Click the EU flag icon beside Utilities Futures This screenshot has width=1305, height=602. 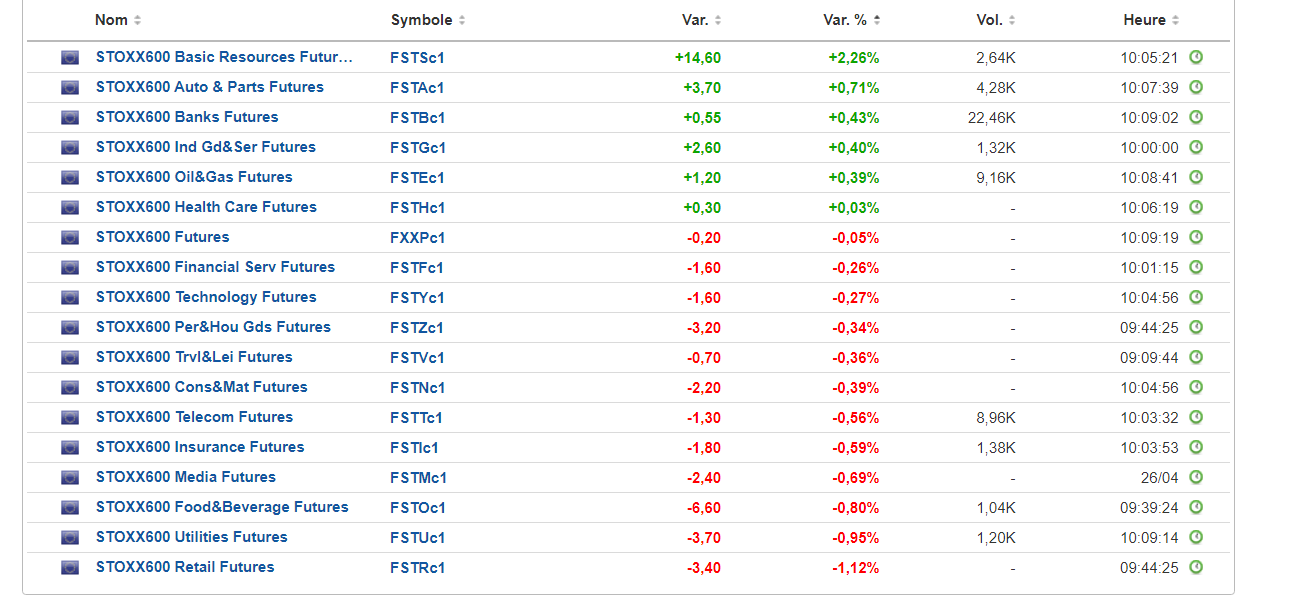click(70, 538)
